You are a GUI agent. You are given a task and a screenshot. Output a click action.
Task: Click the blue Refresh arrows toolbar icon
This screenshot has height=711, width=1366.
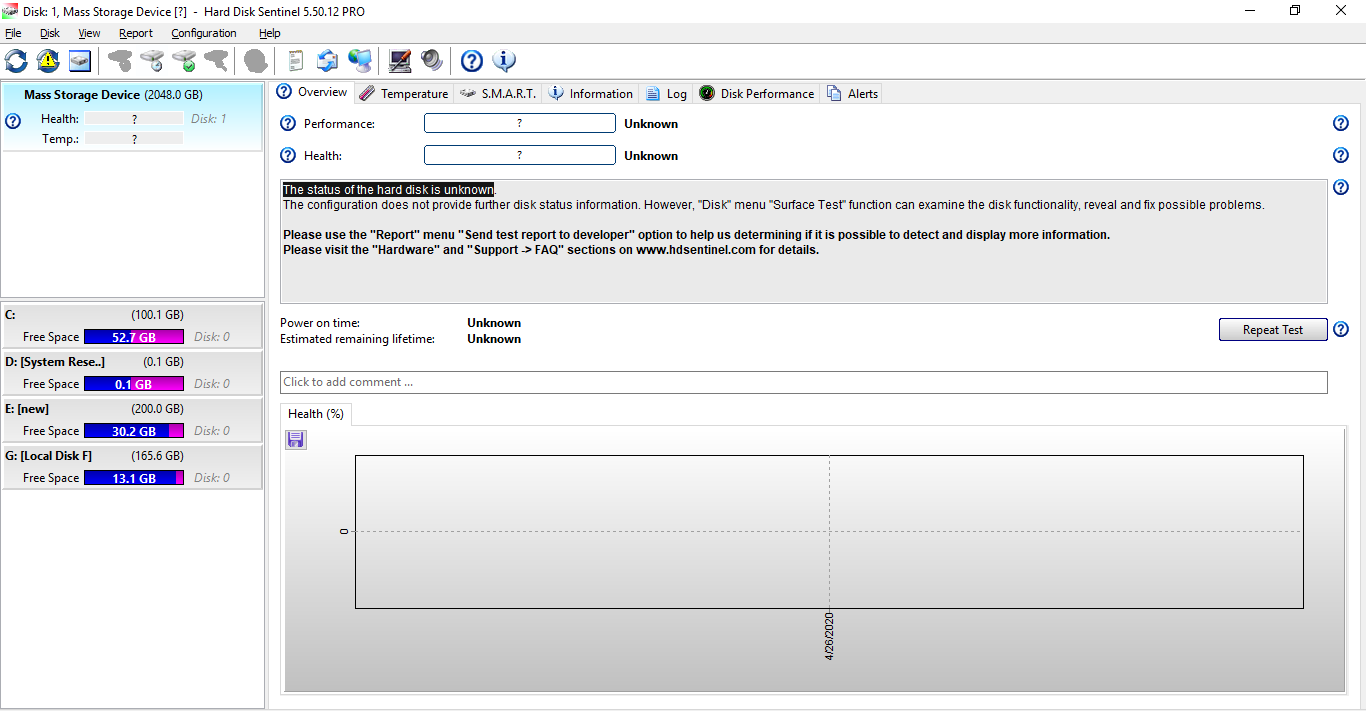pos(16,61)
